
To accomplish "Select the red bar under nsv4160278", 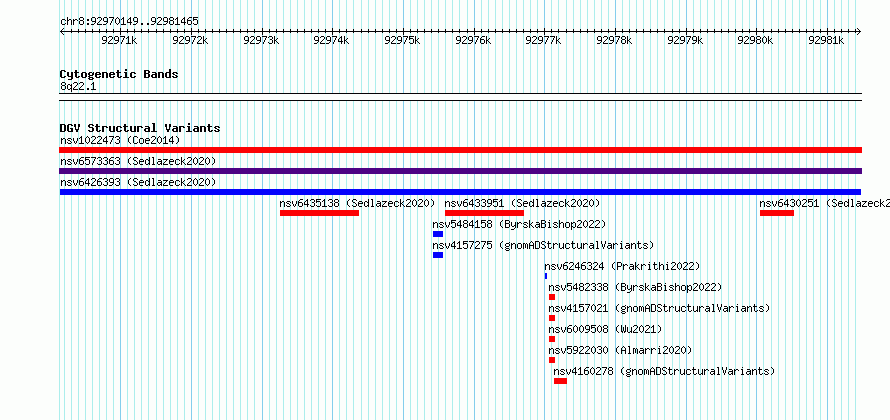I will [560, 381].
